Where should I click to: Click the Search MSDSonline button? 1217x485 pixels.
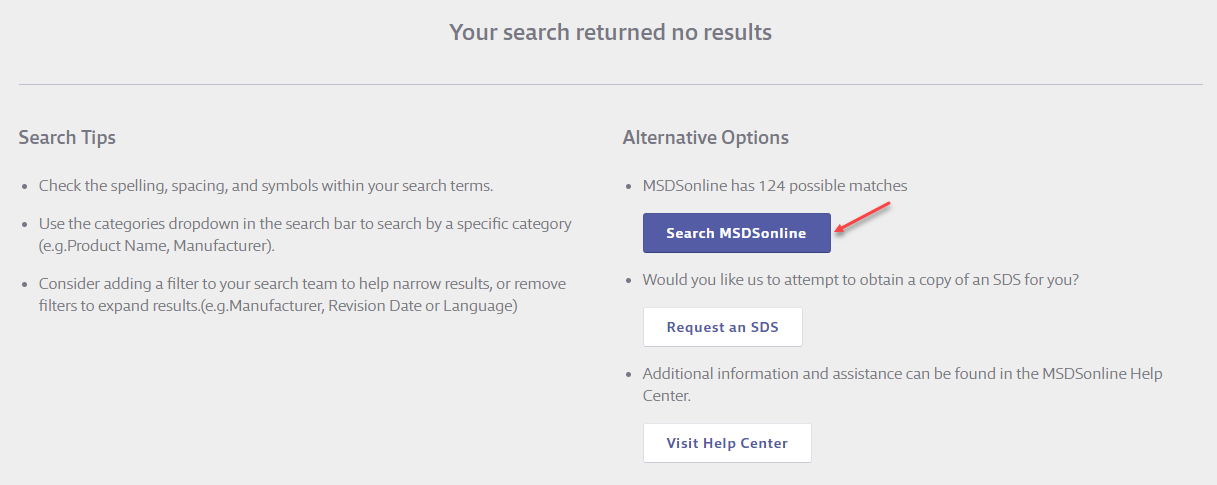coord(736,233)
